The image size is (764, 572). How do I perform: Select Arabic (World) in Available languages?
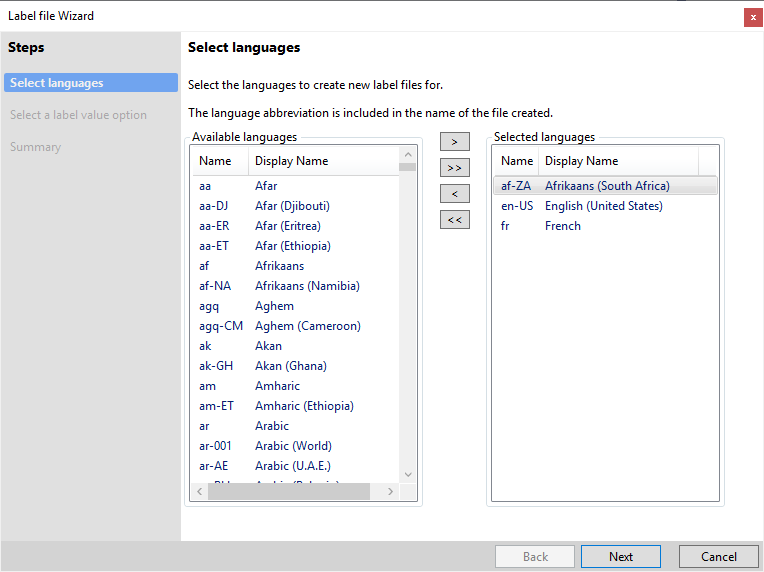click(293, 446)
